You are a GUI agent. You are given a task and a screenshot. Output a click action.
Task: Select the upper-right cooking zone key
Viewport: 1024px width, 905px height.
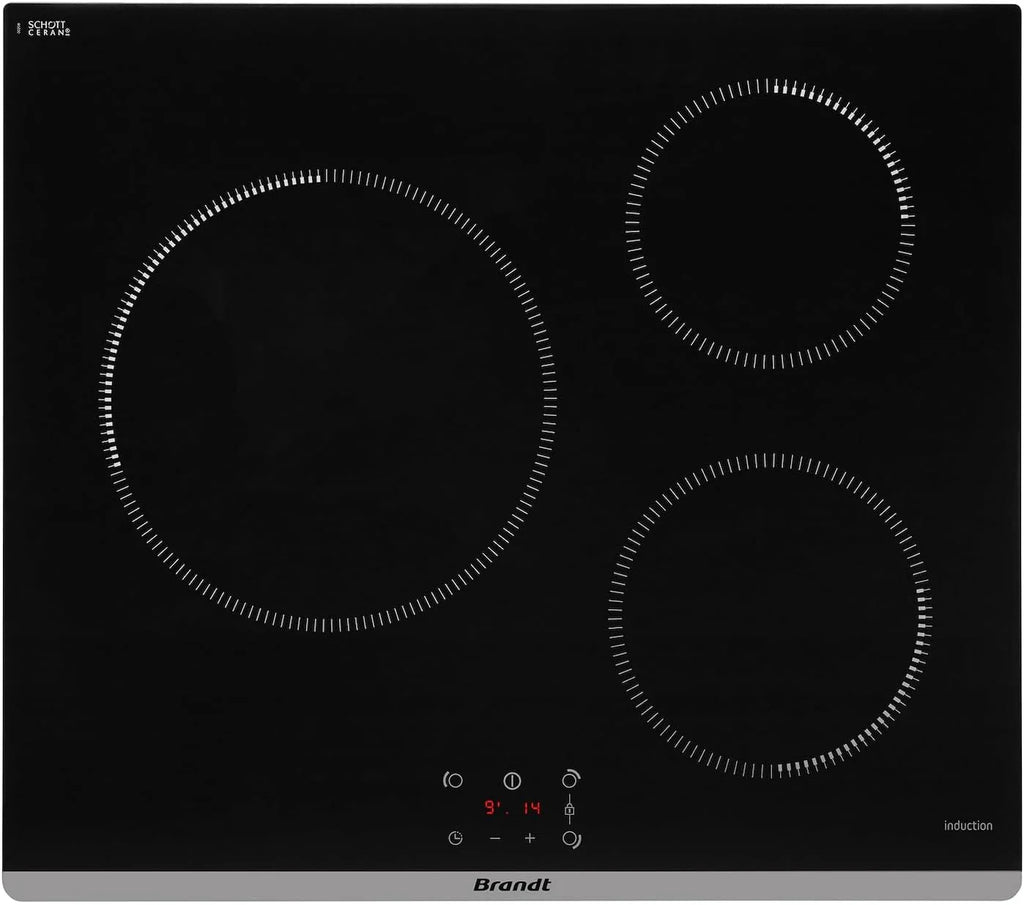pos(571,779)
